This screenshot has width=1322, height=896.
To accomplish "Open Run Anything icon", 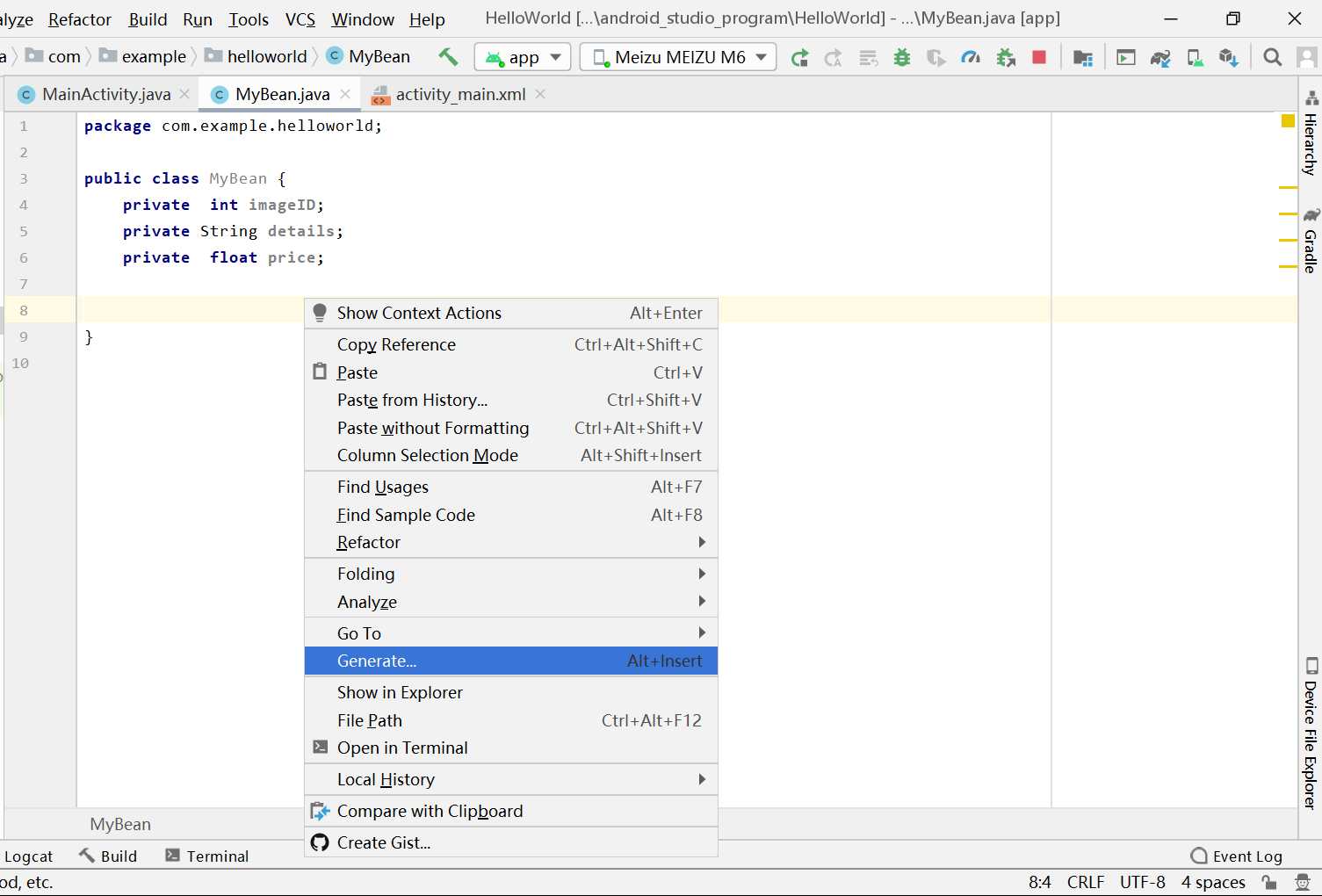I will point(1126,58).
